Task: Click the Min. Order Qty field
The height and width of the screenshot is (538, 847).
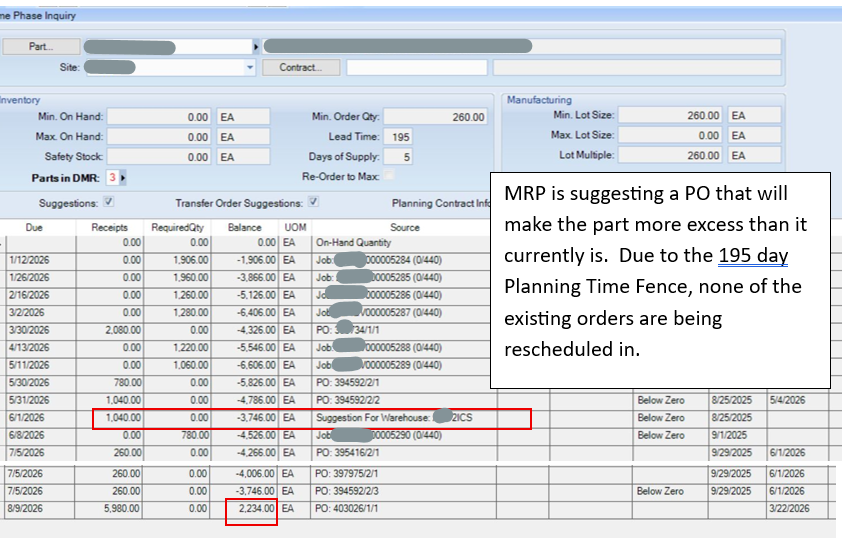Action: [x=435, y=117]
